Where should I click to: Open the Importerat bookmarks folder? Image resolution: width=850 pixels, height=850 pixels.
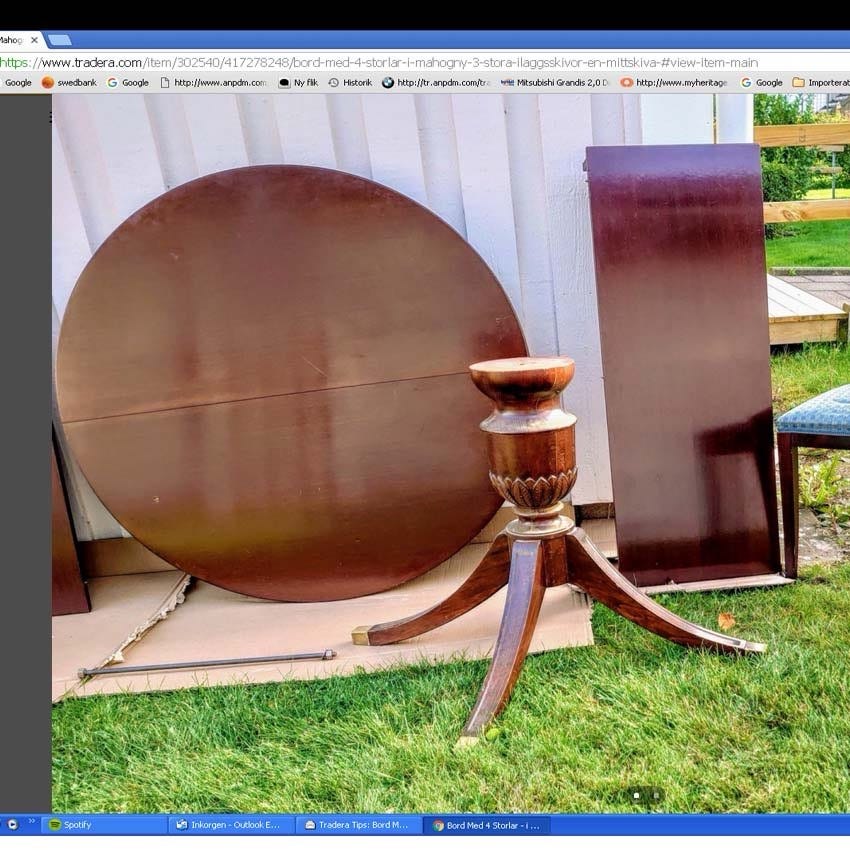pyautogui.click(x=821, y=82)
